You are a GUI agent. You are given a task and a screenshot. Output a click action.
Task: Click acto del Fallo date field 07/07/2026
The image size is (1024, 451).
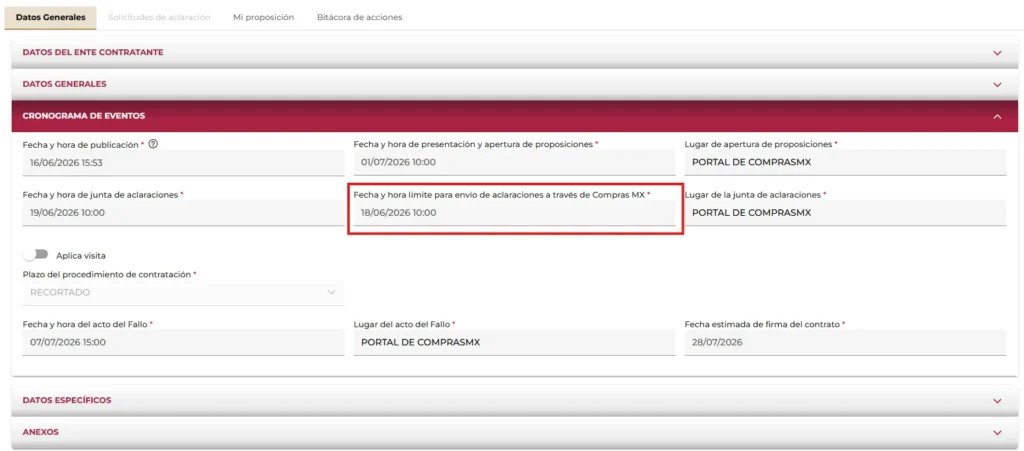coord(183,343)
